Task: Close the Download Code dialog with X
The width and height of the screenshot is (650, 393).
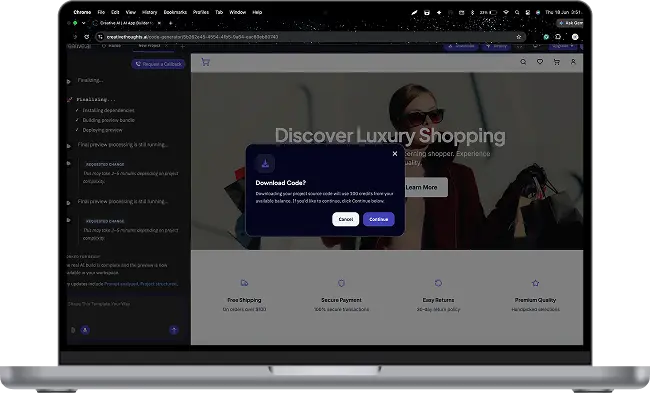Action: click(395, 154)
